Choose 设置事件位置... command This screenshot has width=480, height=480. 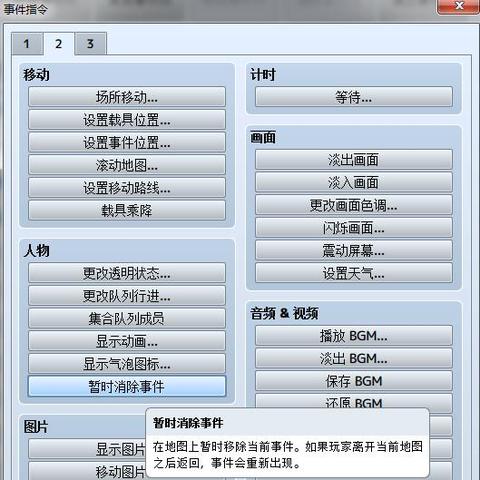(x=127, y=142)
